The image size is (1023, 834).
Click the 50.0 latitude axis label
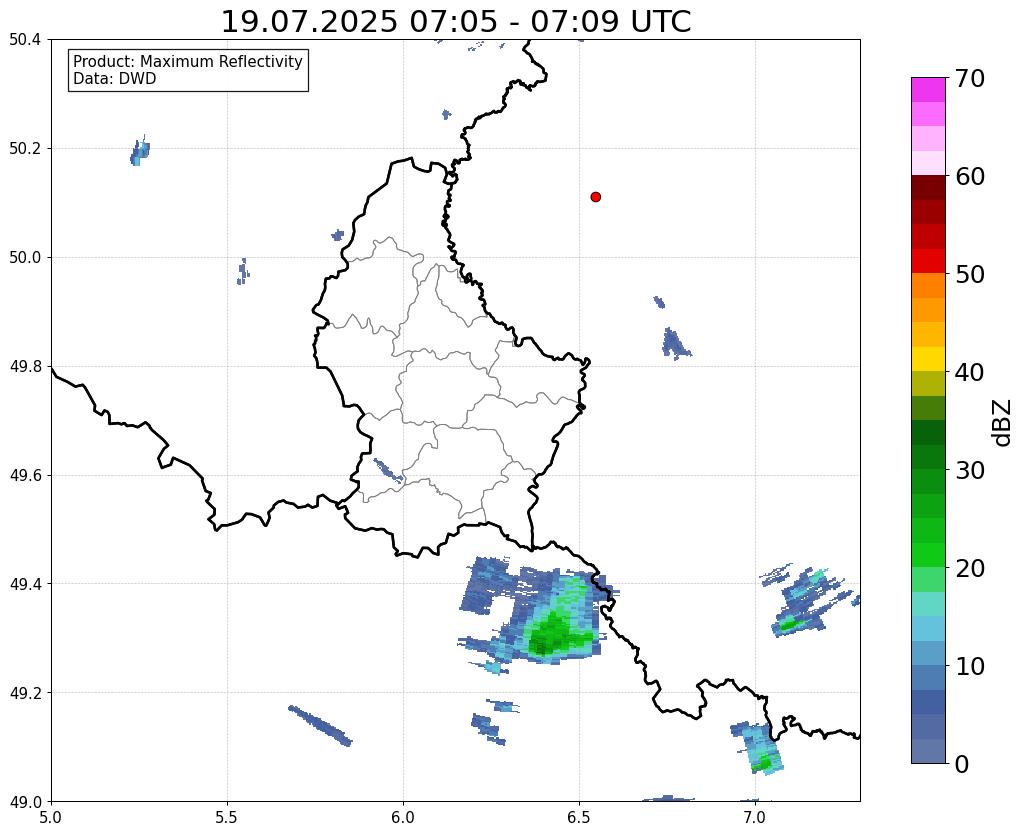(x=25, y=258)
